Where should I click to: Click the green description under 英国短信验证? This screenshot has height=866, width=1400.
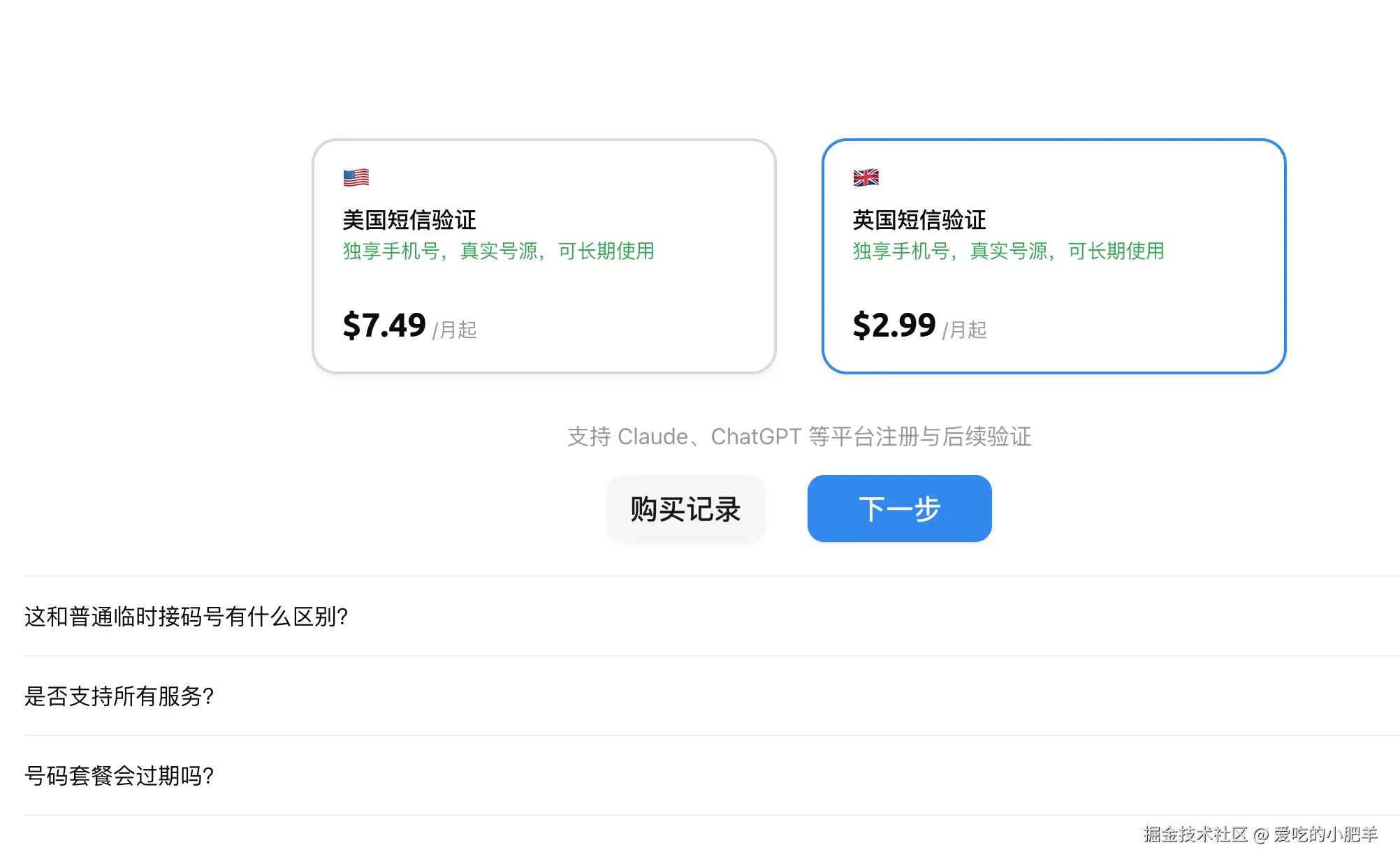[1008, 251]
